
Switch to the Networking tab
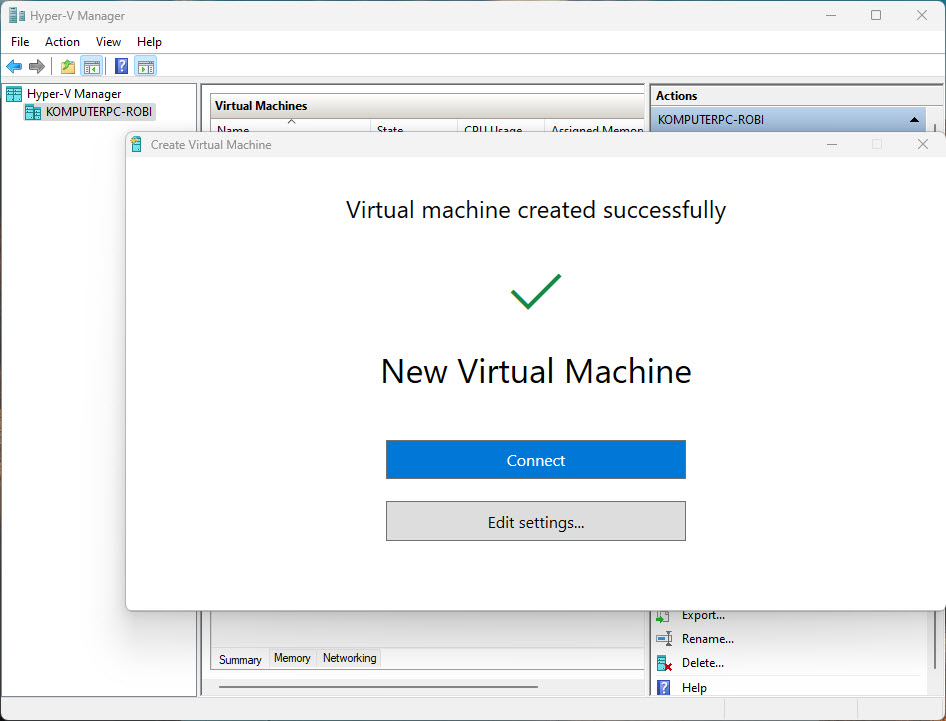point(348,658)
